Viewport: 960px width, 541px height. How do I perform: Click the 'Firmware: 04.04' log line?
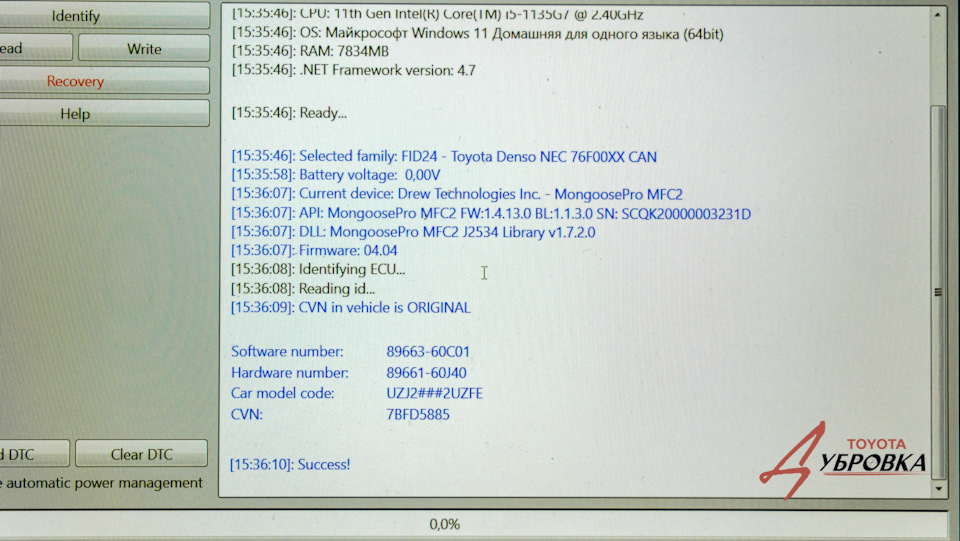coord(314,250)
